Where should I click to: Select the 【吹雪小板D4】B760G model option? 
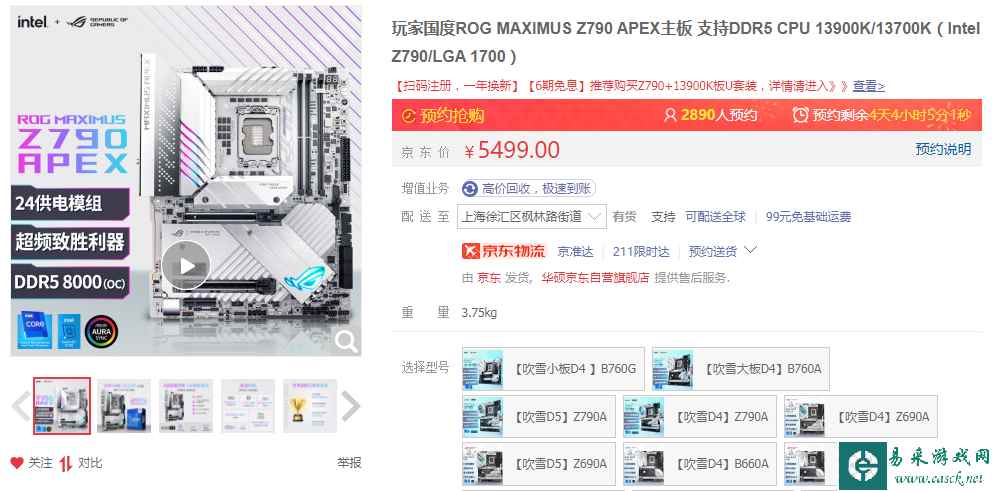coord(554,369)
